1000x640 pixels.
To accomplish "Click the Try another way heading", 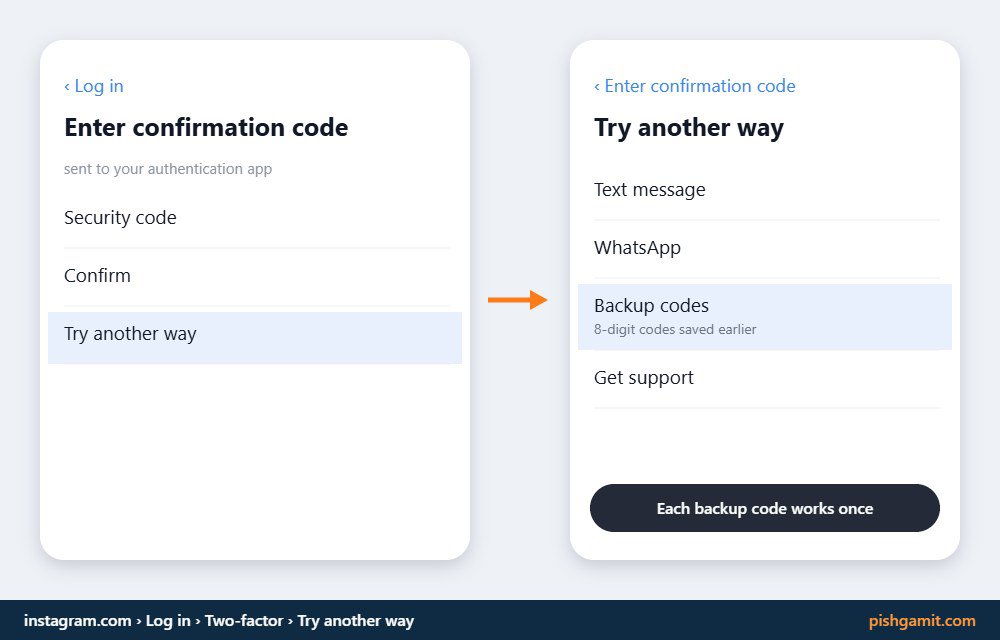I will click(689, 127).
